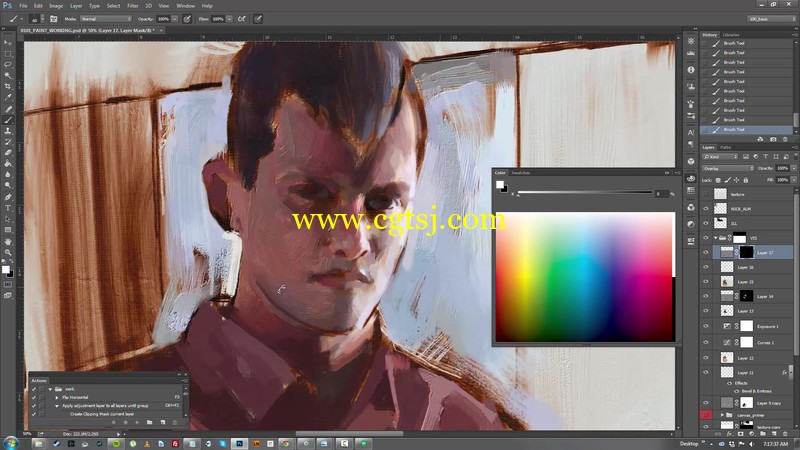Open the Brush panel toggle icon

pyautogui.click(x=54, y=19)
